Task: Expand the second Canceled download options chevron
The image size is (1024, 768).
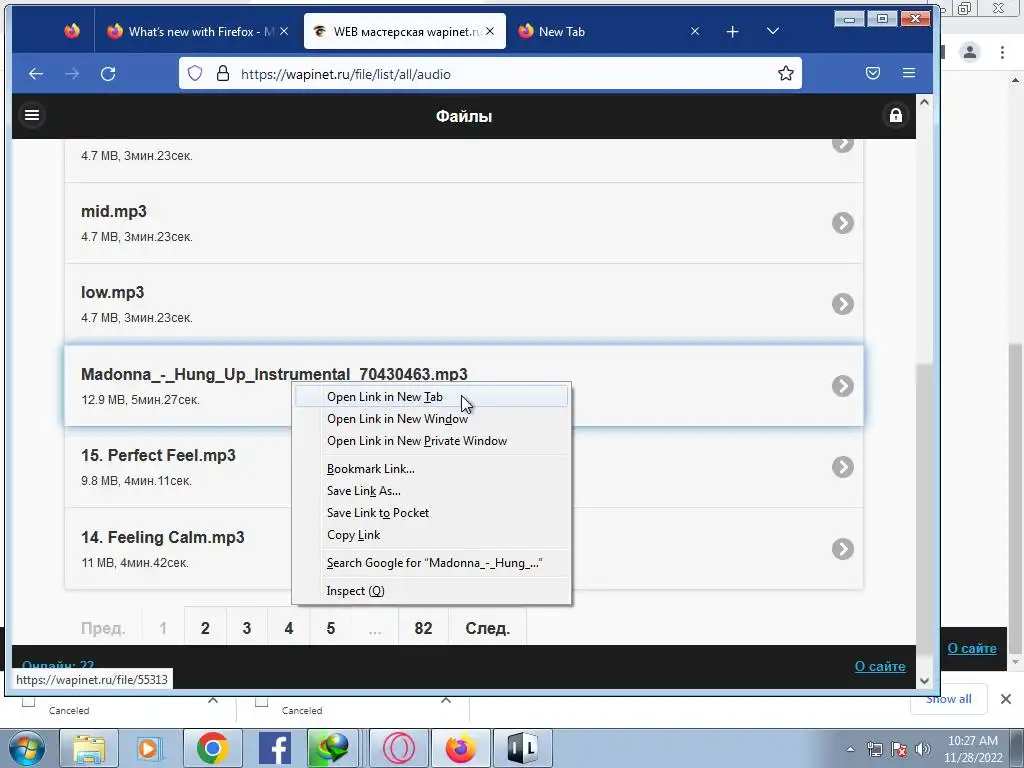Action: coord(446,701)
